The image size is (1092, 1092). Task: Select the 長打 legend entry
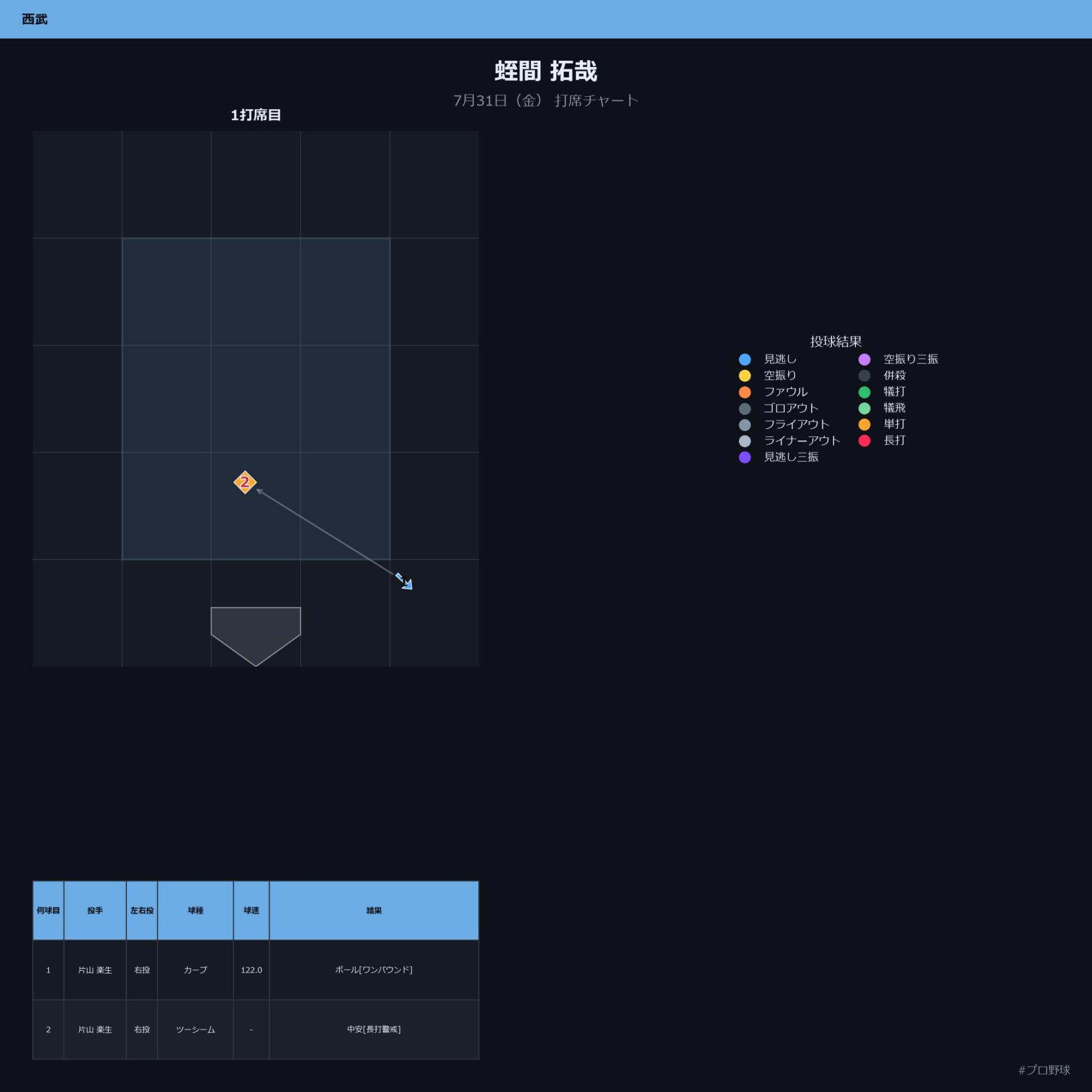point(882,441)
